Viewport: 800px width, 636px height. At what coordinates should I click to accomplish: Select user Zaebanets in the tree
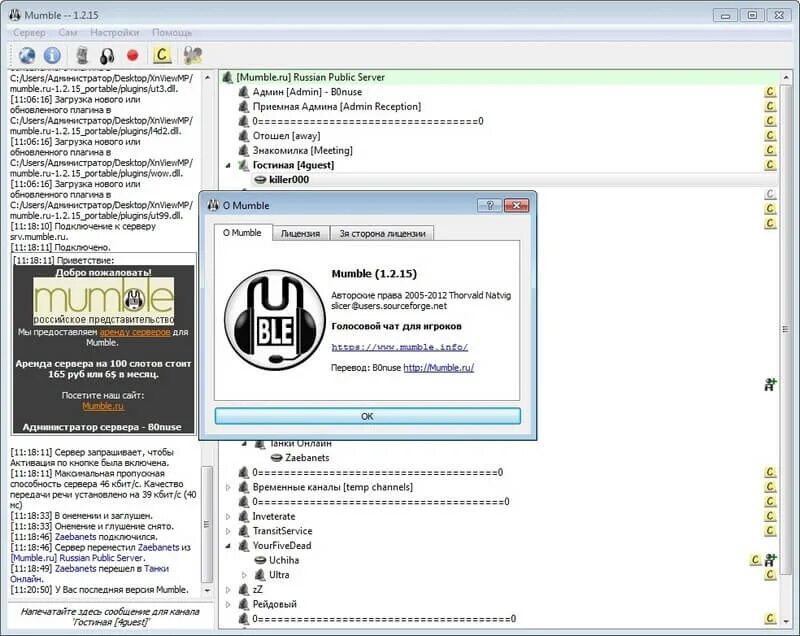pyautogui.click(x=307, y=457)
